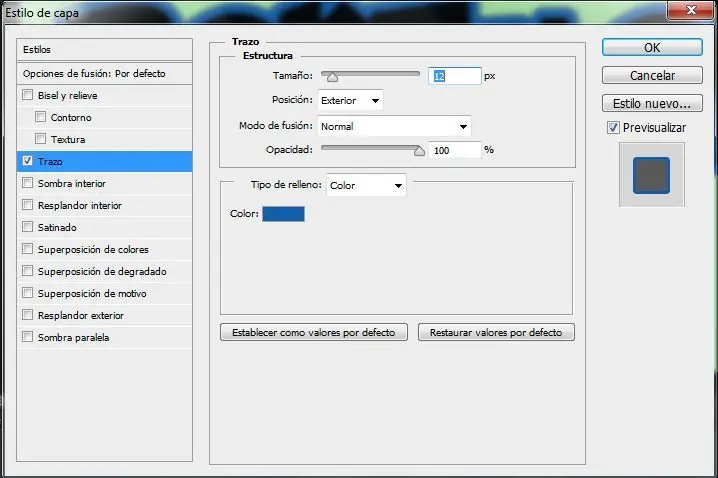Open the Posición dropdown set to Exterior
Viewport: 718px width, 478px height.
(x=350, y=100)
